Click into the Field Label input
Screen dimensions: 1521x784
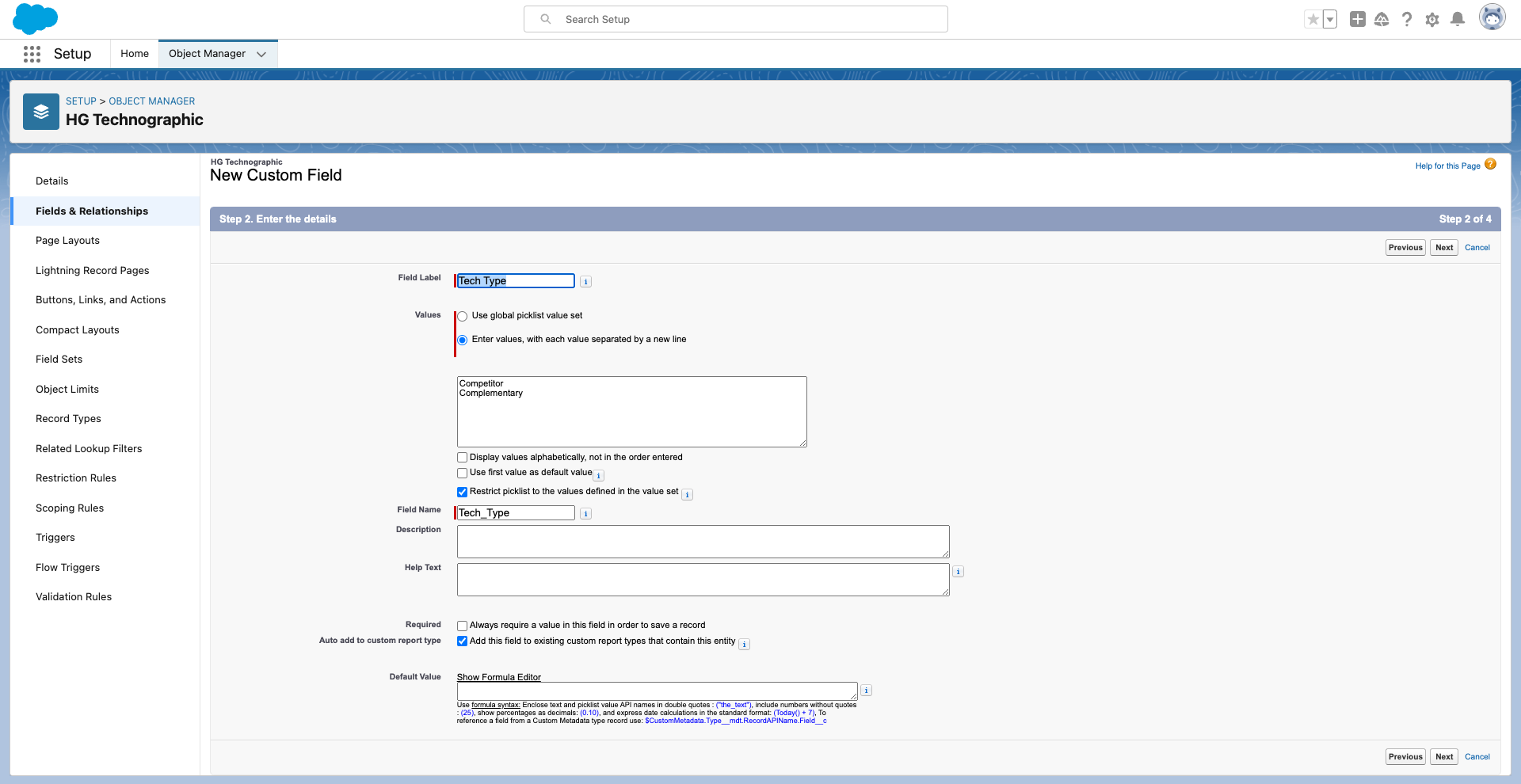516,281
